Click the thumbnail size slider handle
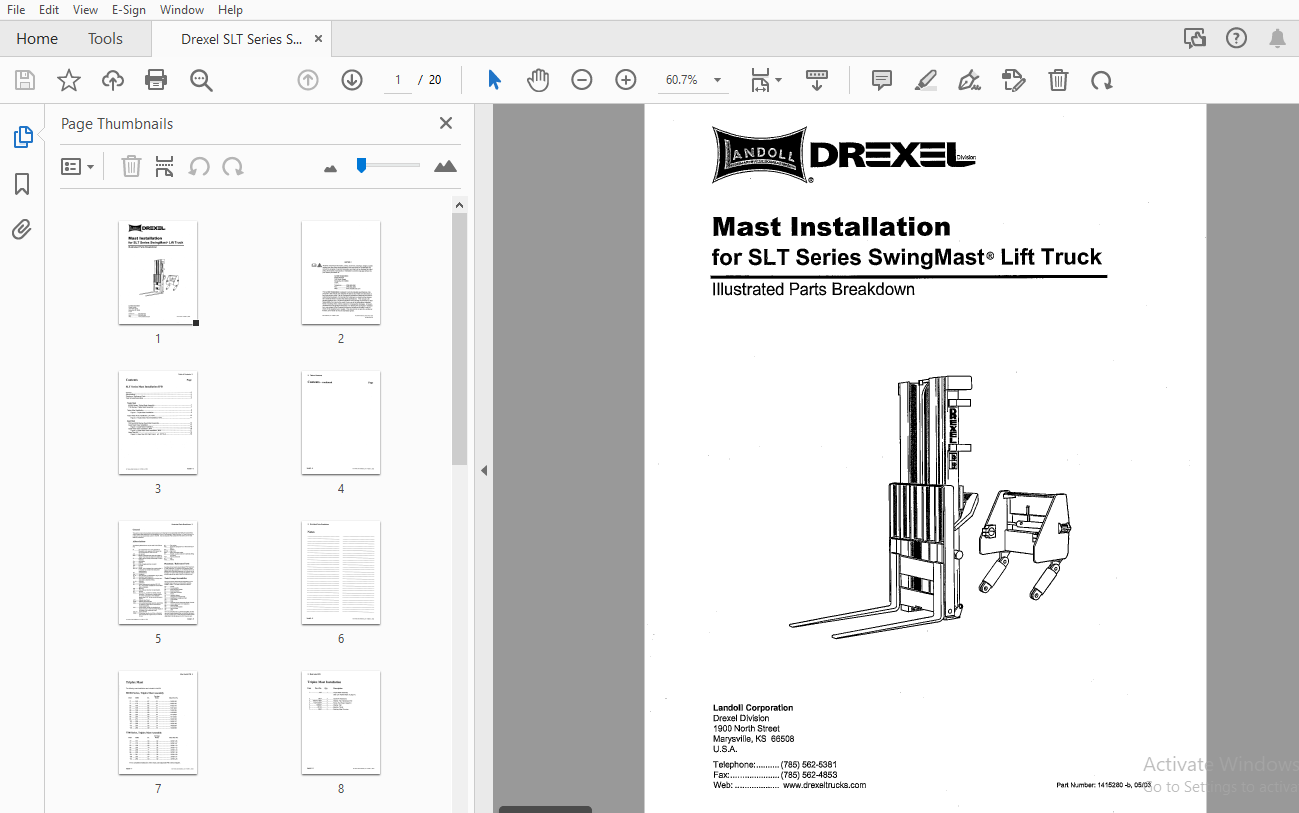Image resolution: width=1299 pixels, height=813 pixels. 361,165
